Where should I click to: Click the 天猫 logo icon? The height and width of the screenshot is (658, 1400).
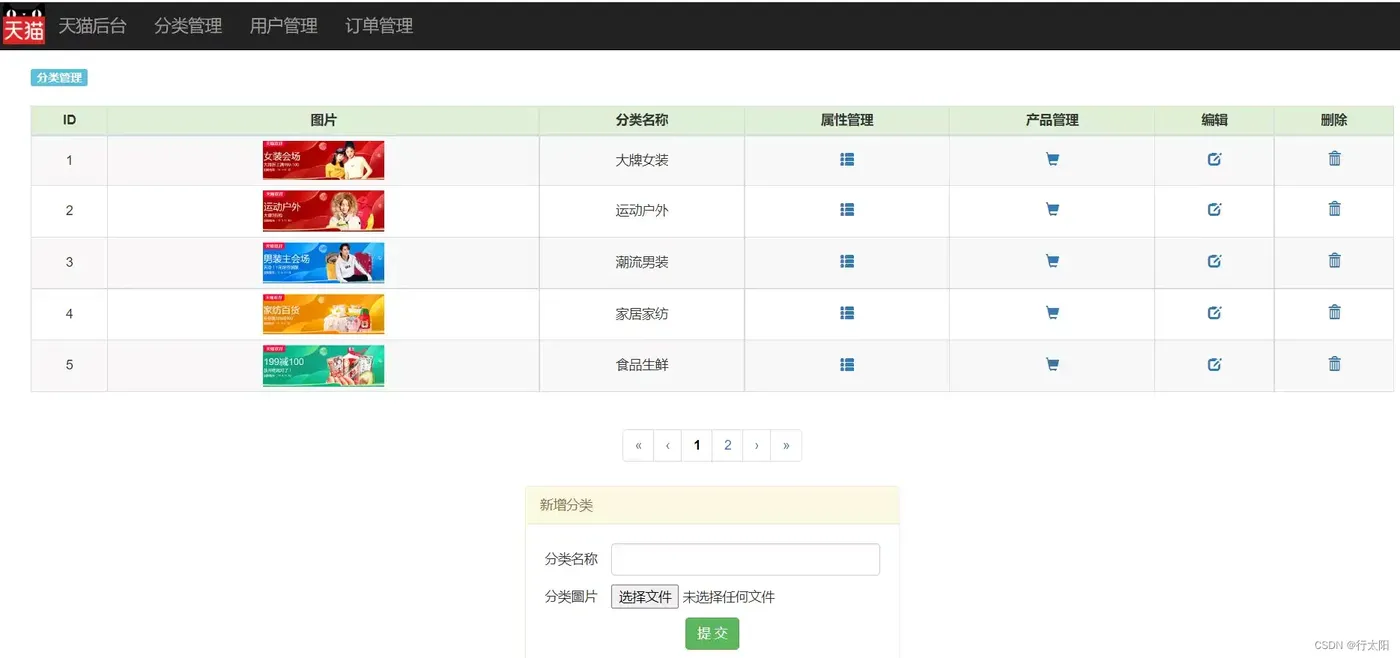(x=23, y=24)
